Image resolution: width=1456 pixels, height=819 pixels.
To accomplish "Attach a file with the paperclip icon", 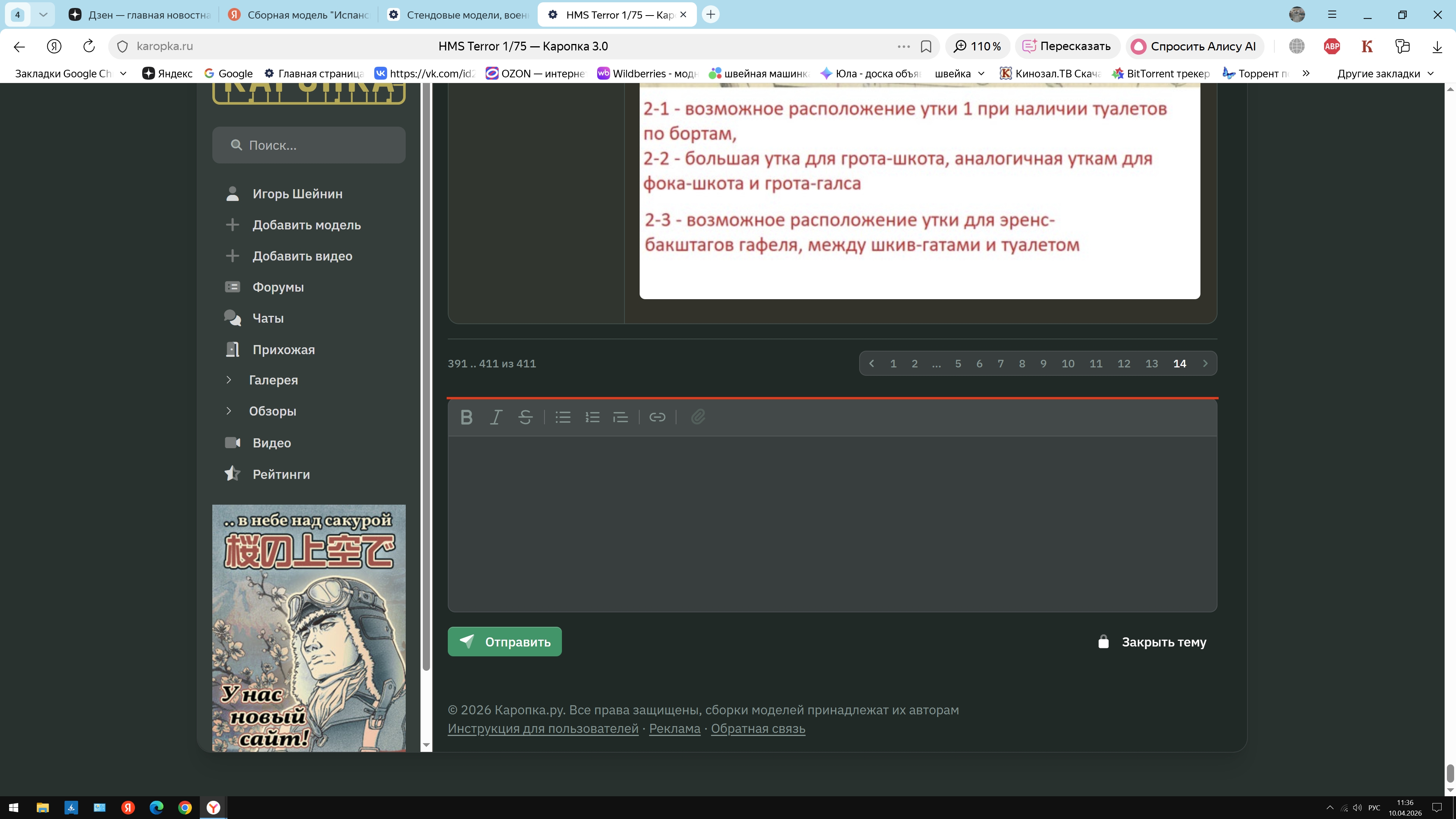I will [698, 417].
